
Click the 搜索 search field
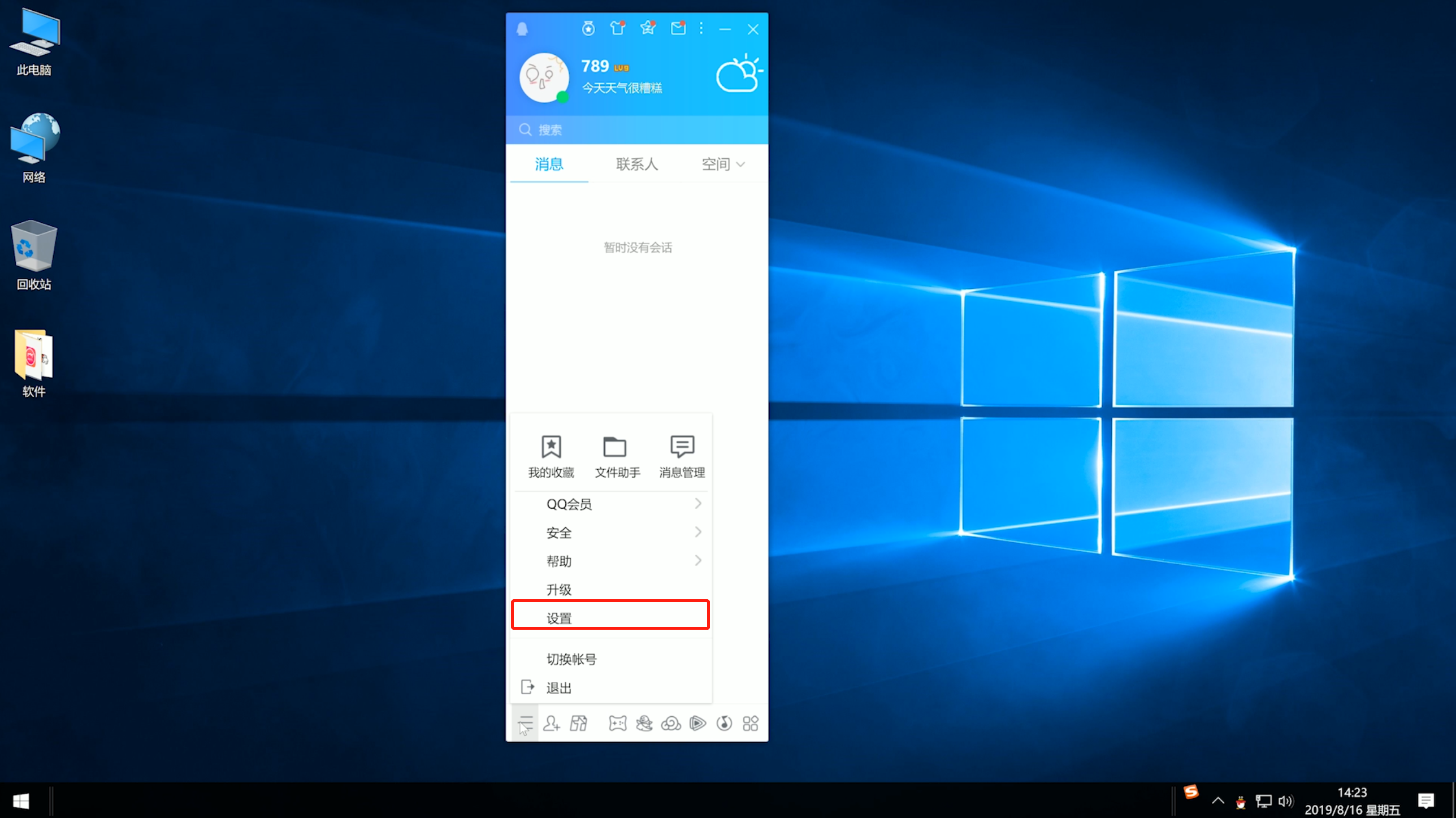pyautogui.click(x=637, y=130)
